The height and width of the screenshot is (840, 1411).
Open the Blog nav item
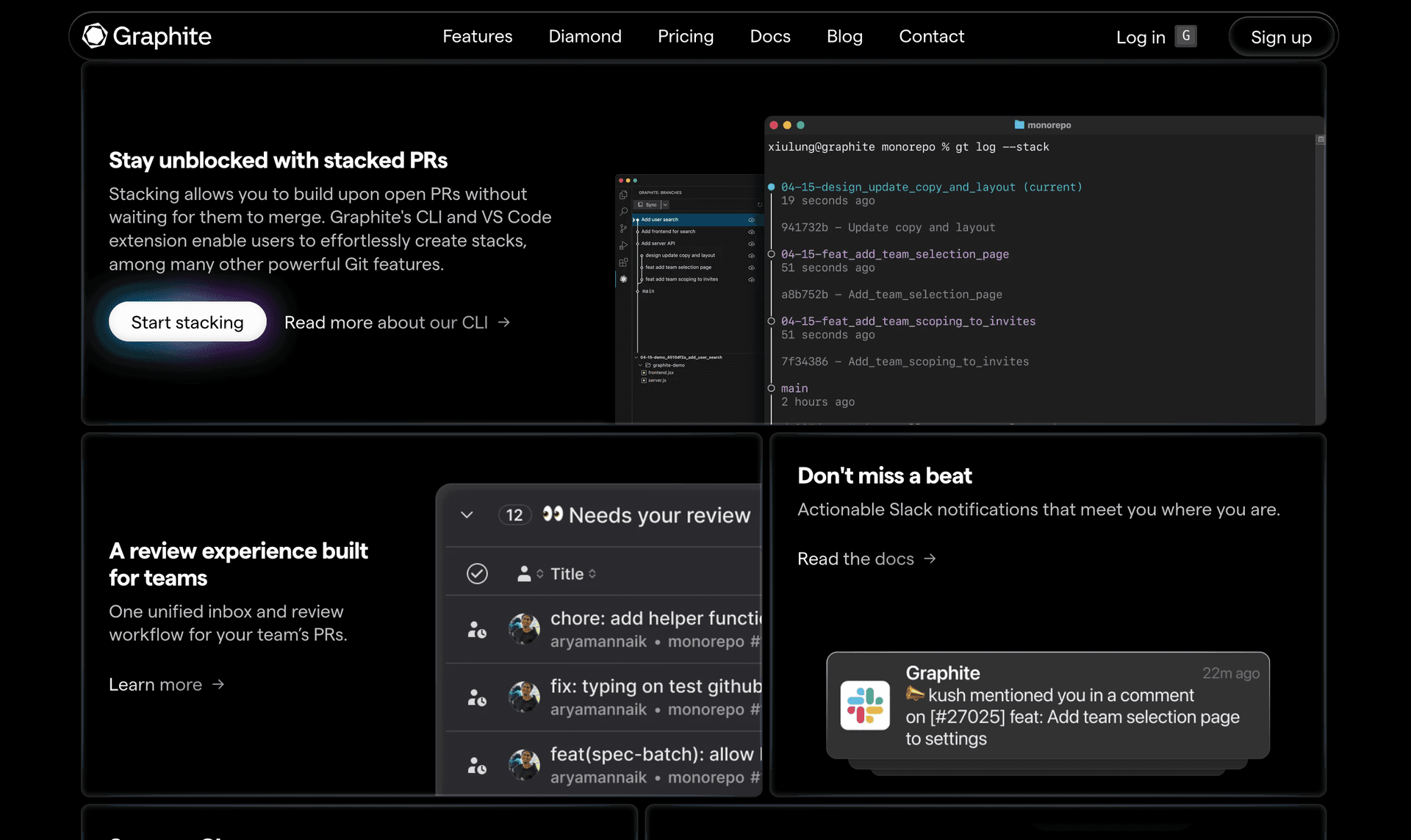click(844, 36)
